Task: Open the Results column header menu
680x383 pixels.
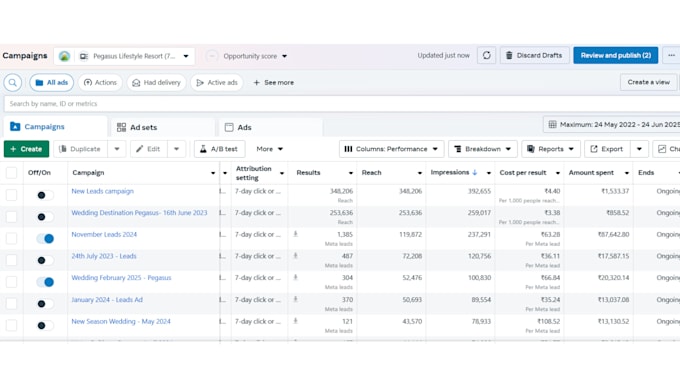Action: (x=350, y=173)
